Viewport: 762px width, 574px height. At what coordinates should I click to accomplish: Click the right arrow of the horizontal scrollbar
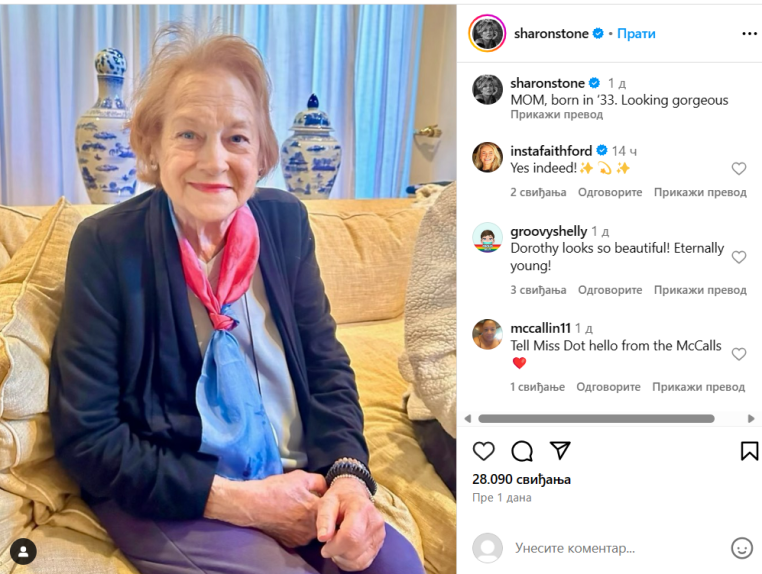click(751, 418)
